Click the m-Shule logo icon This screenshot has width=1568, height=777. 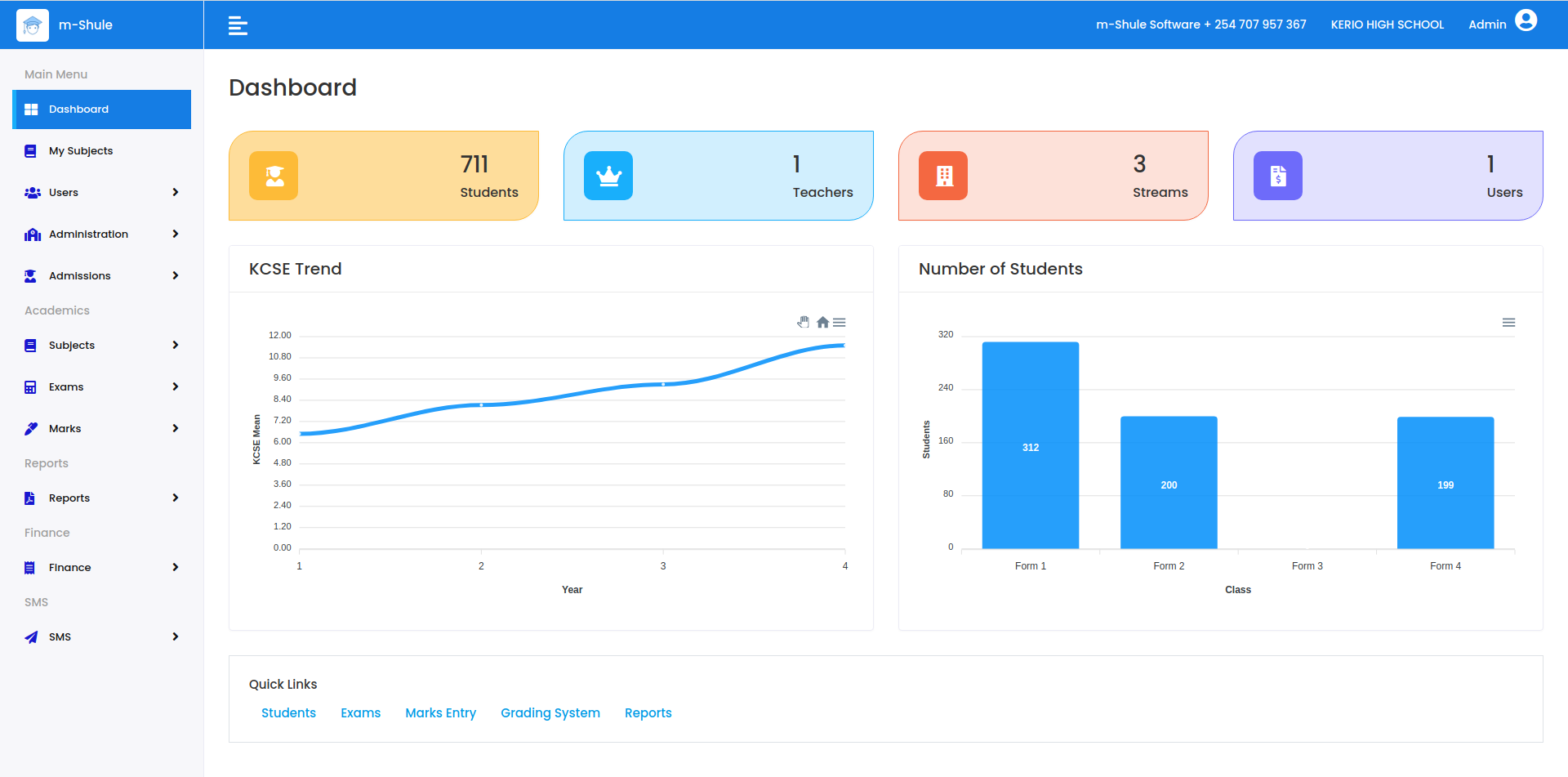[33, 25]
